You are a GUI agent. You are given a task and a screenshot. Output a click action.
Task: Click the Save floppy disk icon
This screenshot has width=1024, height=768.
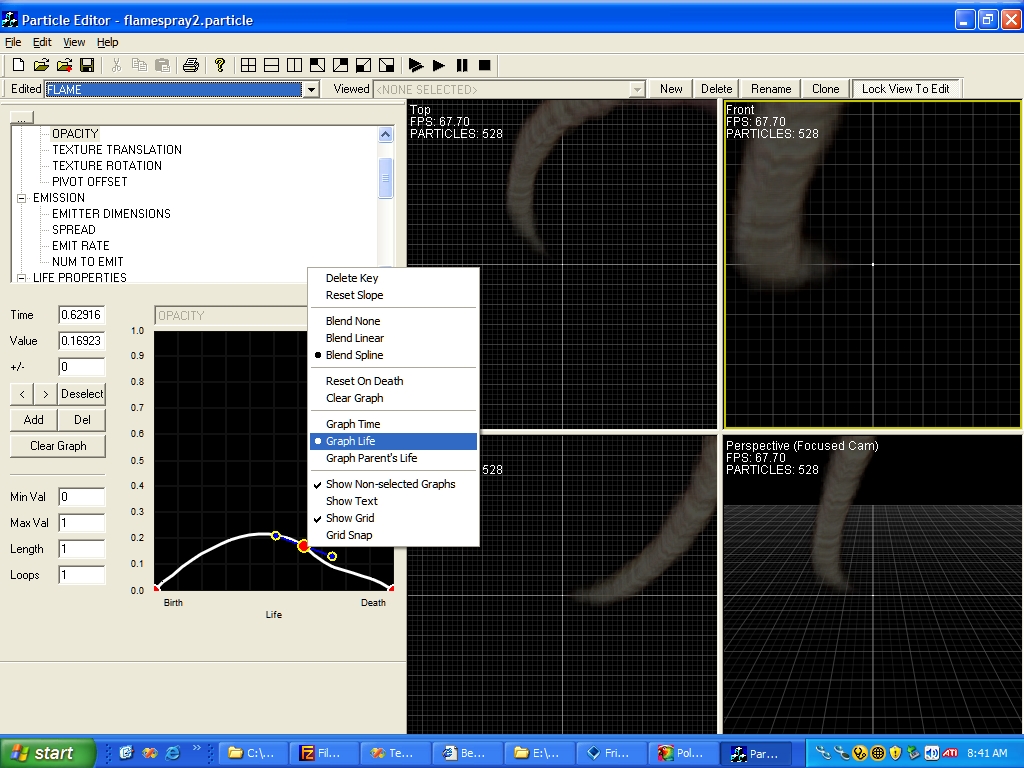click(x=87, y=65)
